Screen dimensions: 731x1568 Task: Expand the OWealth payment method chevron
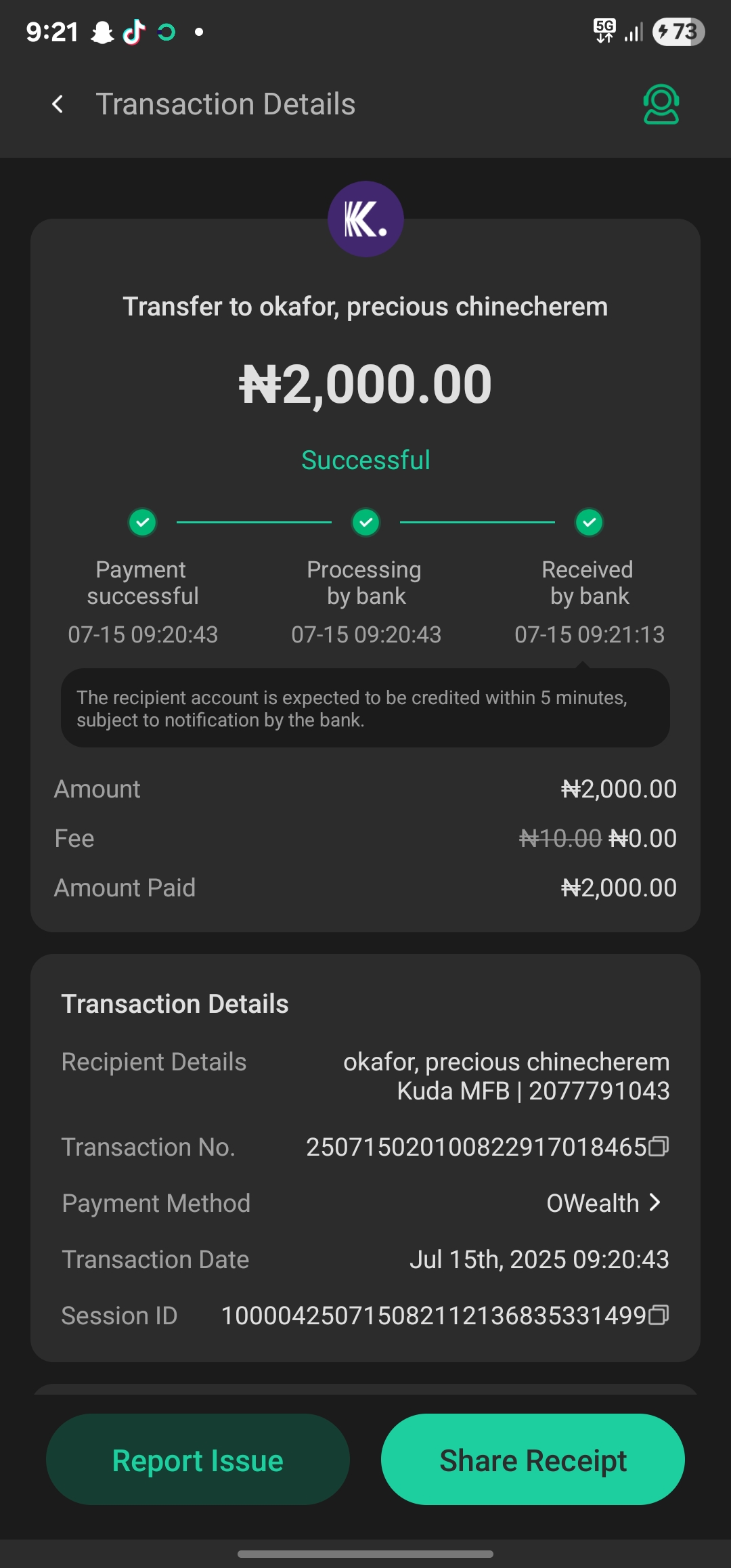[655, 1202]
